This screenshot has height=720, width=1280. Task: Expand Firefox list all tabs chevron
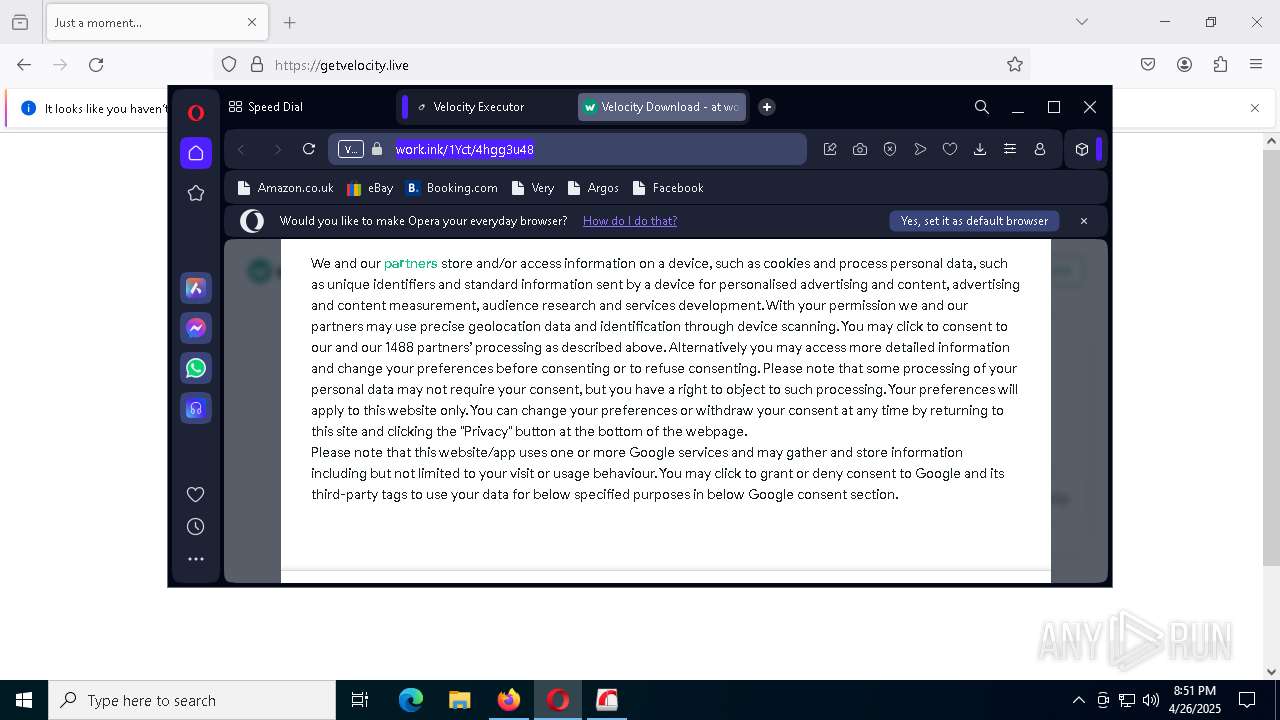pos(1082,22)
